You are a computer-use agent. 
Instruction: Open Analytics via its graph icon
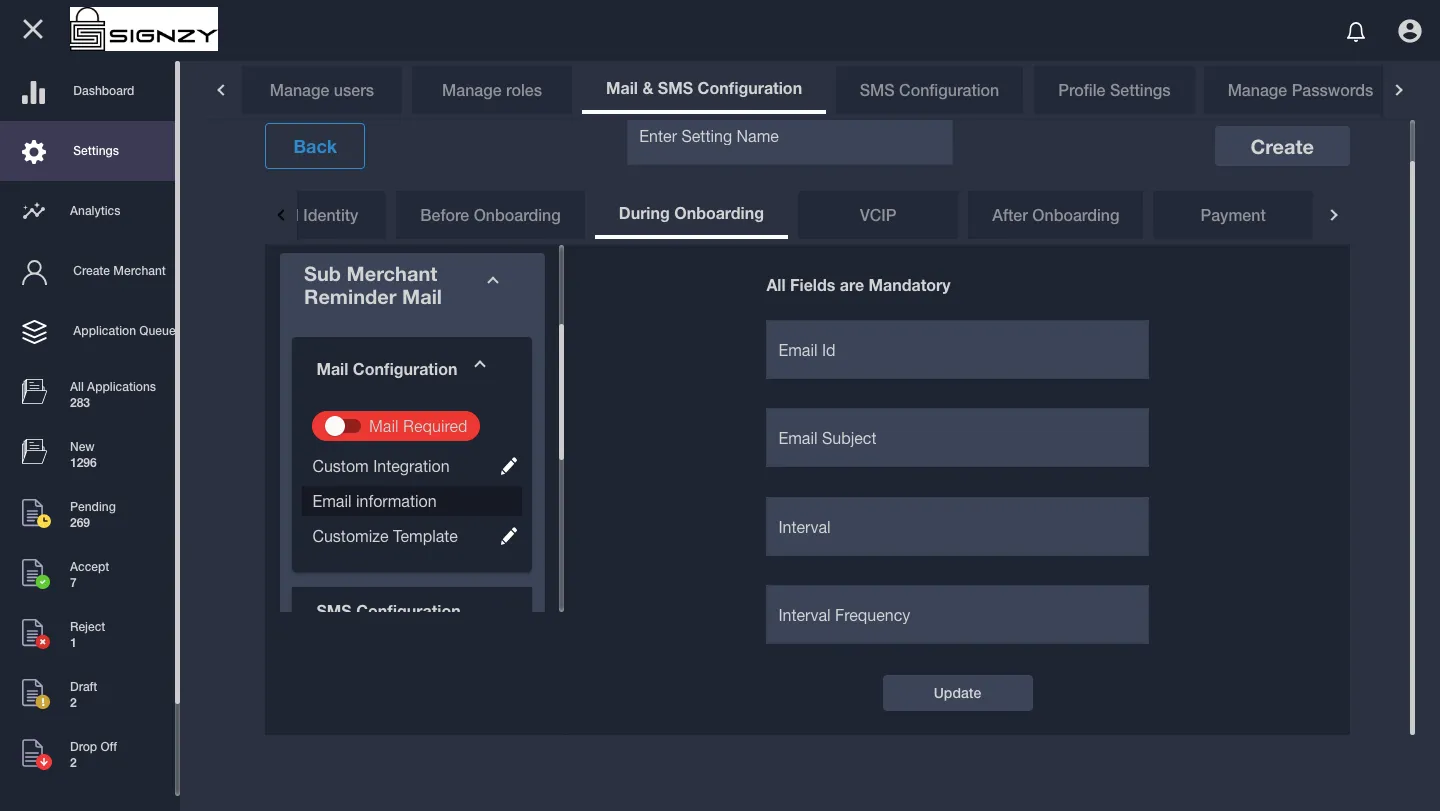(34, 211)
